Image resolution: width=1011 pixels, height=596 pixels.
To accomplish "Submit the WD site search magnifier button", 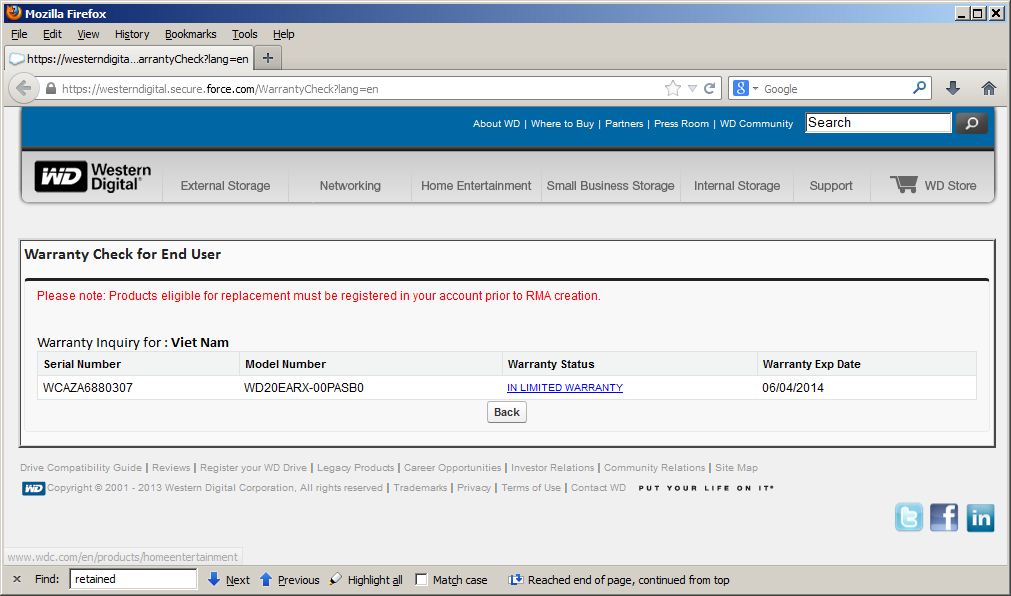I will point(972,123).
